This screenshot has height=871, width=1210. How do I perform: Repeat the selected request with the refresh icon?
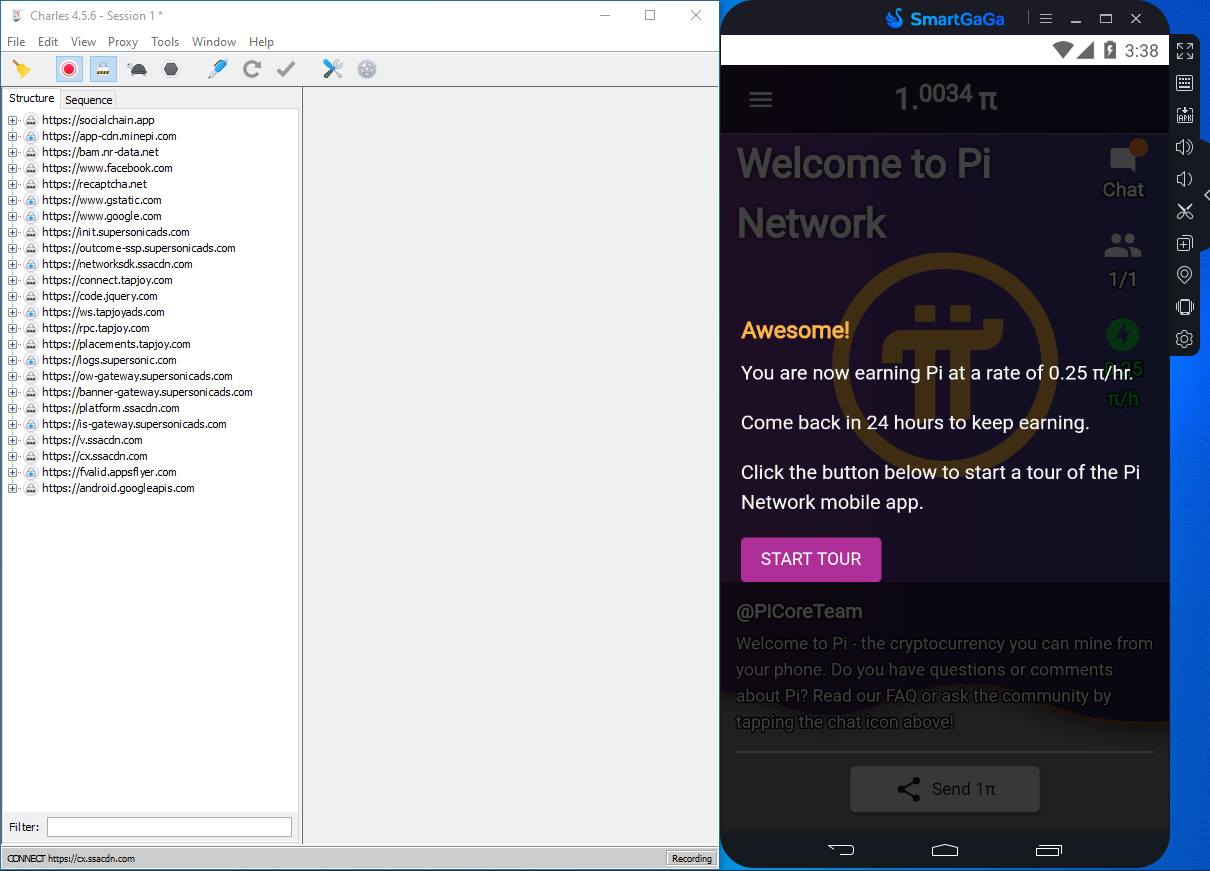(x=252, y=69)
